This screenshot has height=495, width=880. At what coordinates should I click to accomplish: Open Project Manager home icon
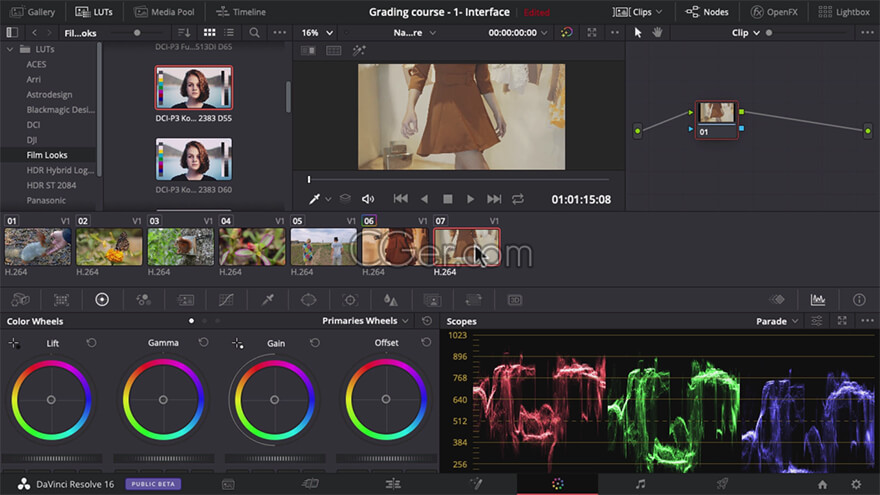click(x=822, y=484)
